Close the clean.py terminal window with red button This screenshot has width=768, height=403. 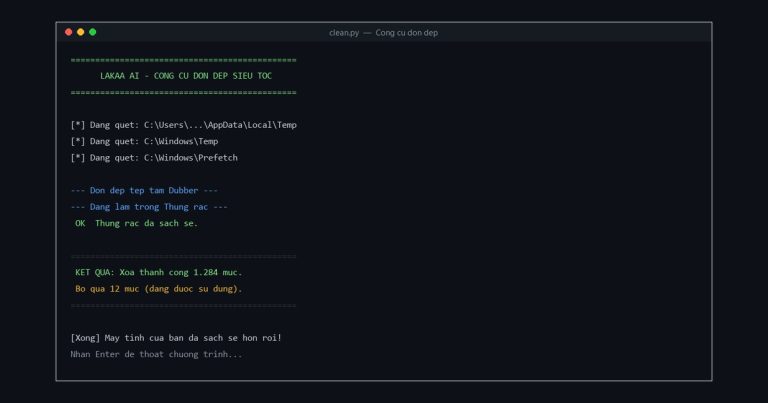click(69, 32)
